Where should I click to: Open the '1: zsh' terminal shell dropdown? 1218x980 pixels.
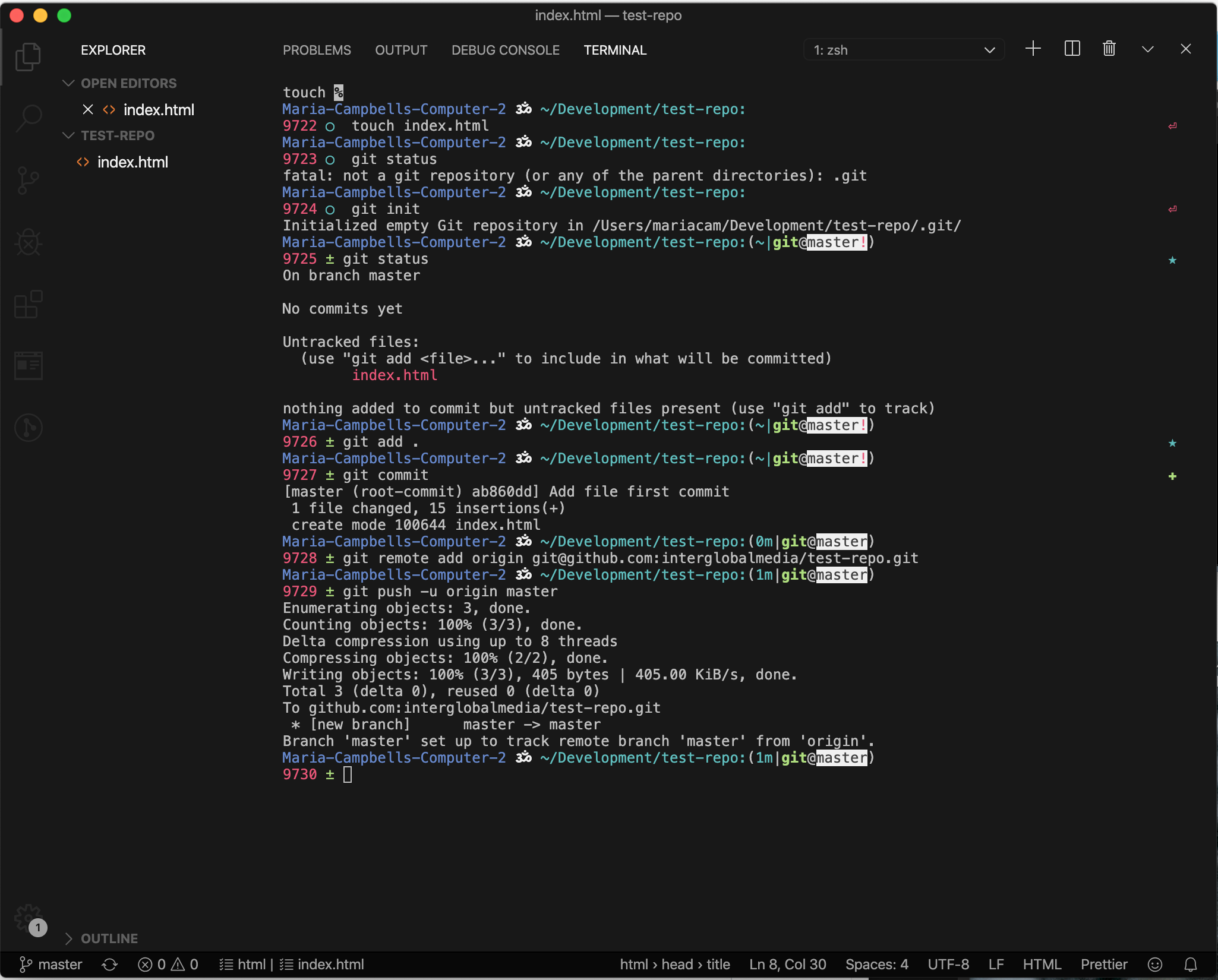903,49
